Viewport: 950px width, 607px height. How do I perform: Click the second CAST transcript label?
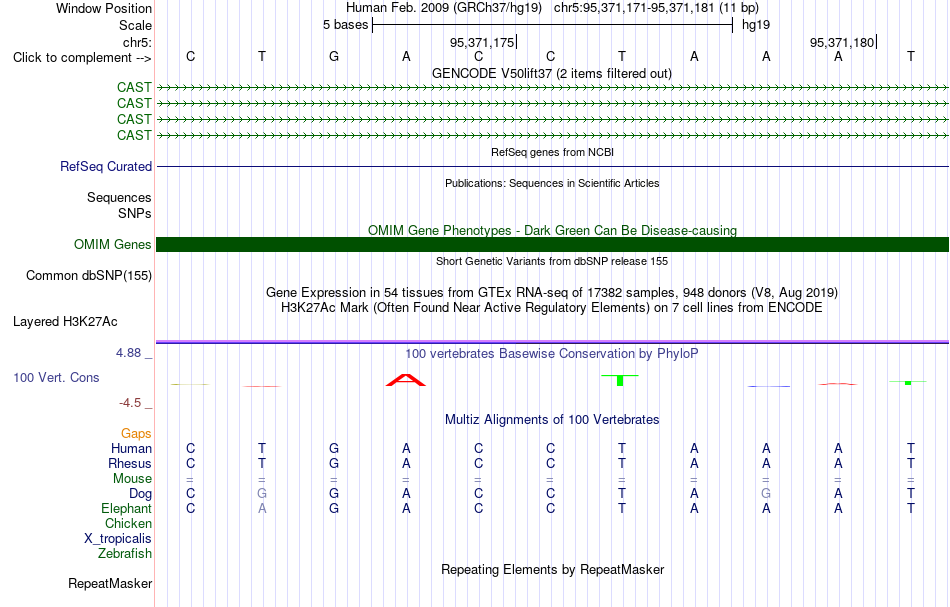tap(134, 104)
